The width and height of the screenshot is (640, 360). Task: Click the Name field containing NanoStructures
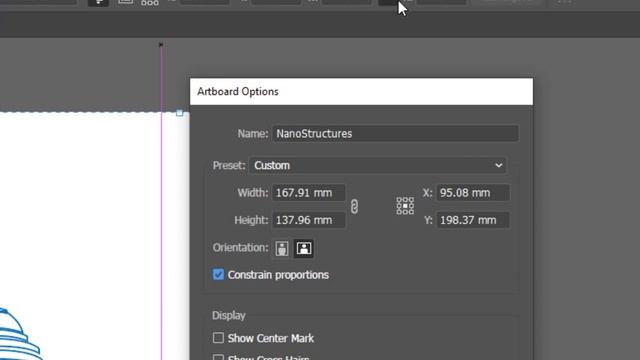pyautogui.click(x=395, y=133)
